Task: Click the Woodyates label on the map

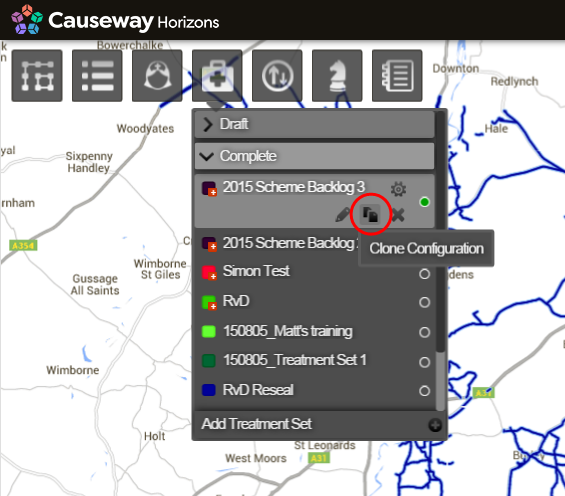Action: click(145, 129)
